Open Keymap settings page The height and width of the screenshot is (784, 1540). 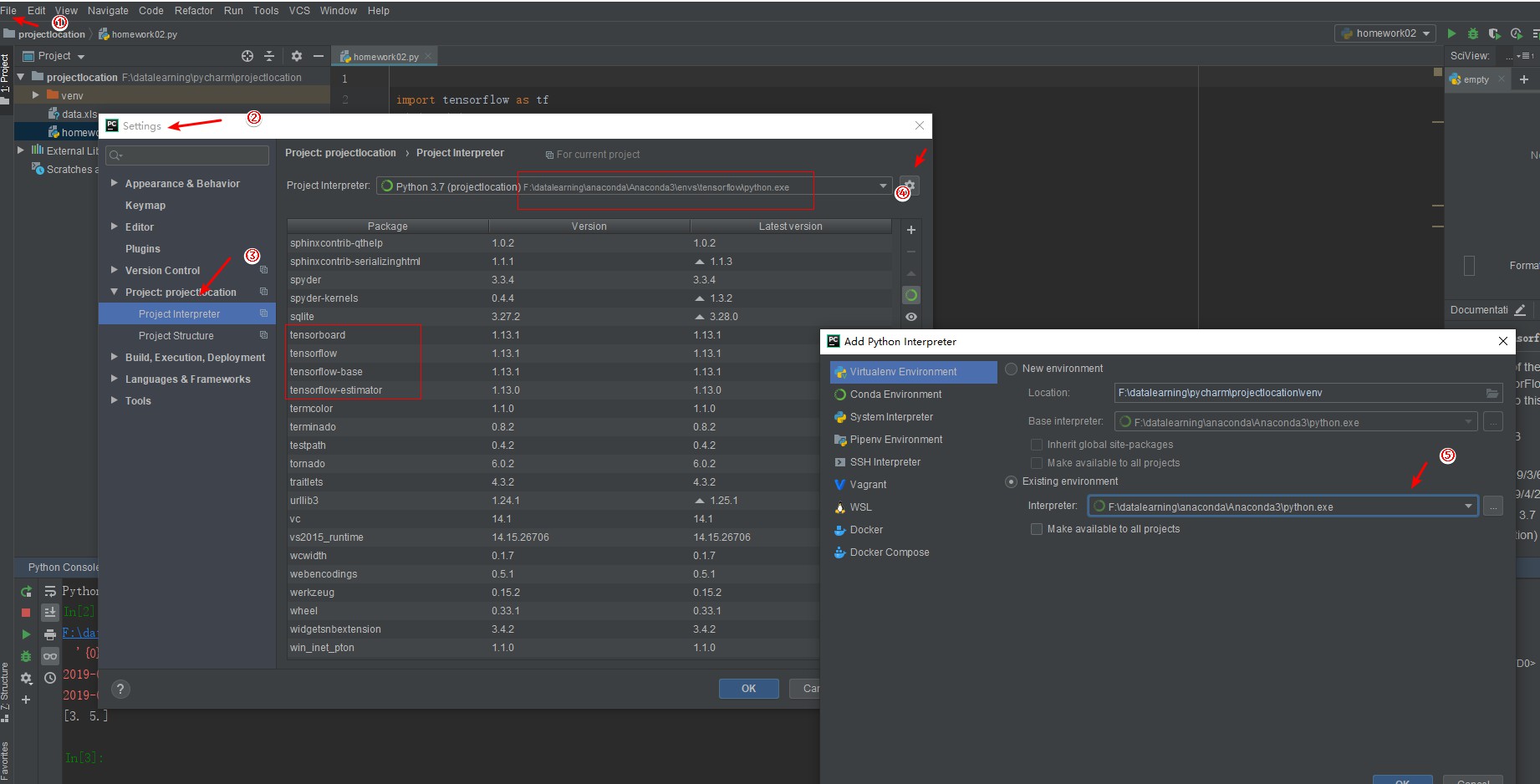pyautogui.click(x=145, y=205)
